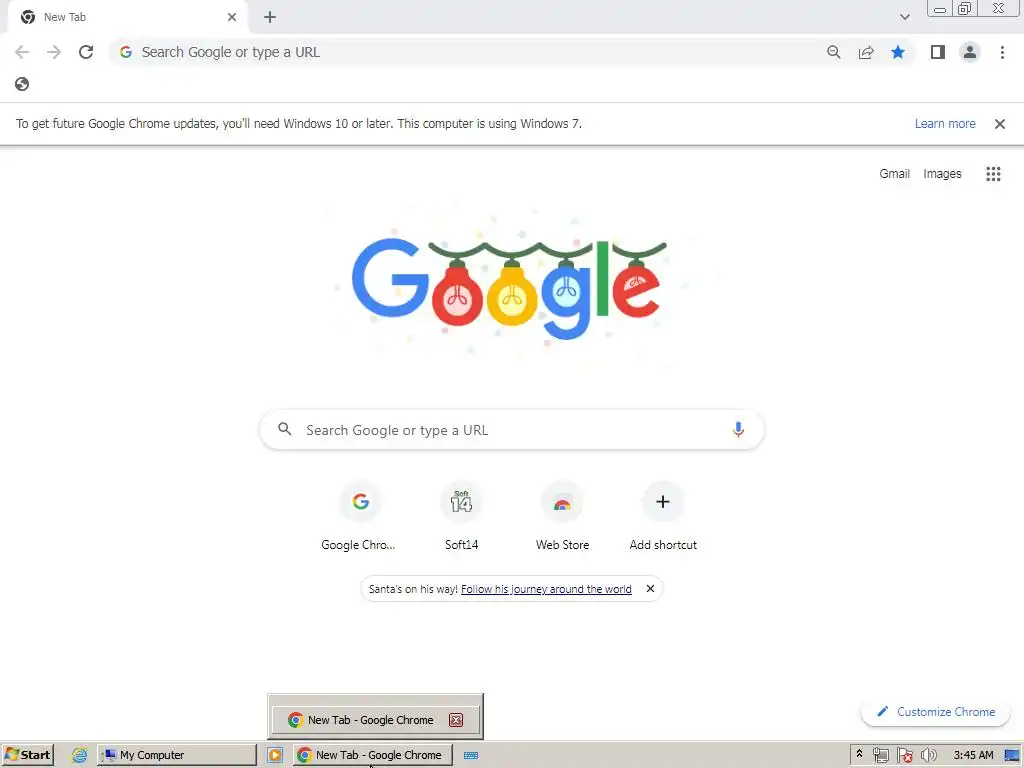Click the network tray icon
1024x768 pixels.
pyautogui.click(x=880, y=755)
